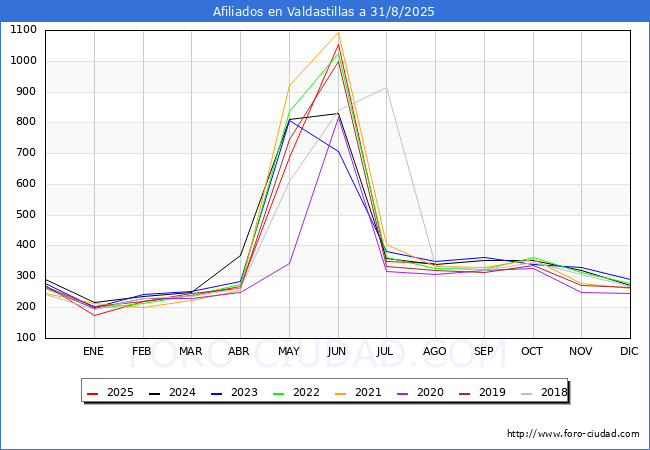Click the JUN month axis label
650x450 pixels.
pyautogui.click(x=337, y=351)
